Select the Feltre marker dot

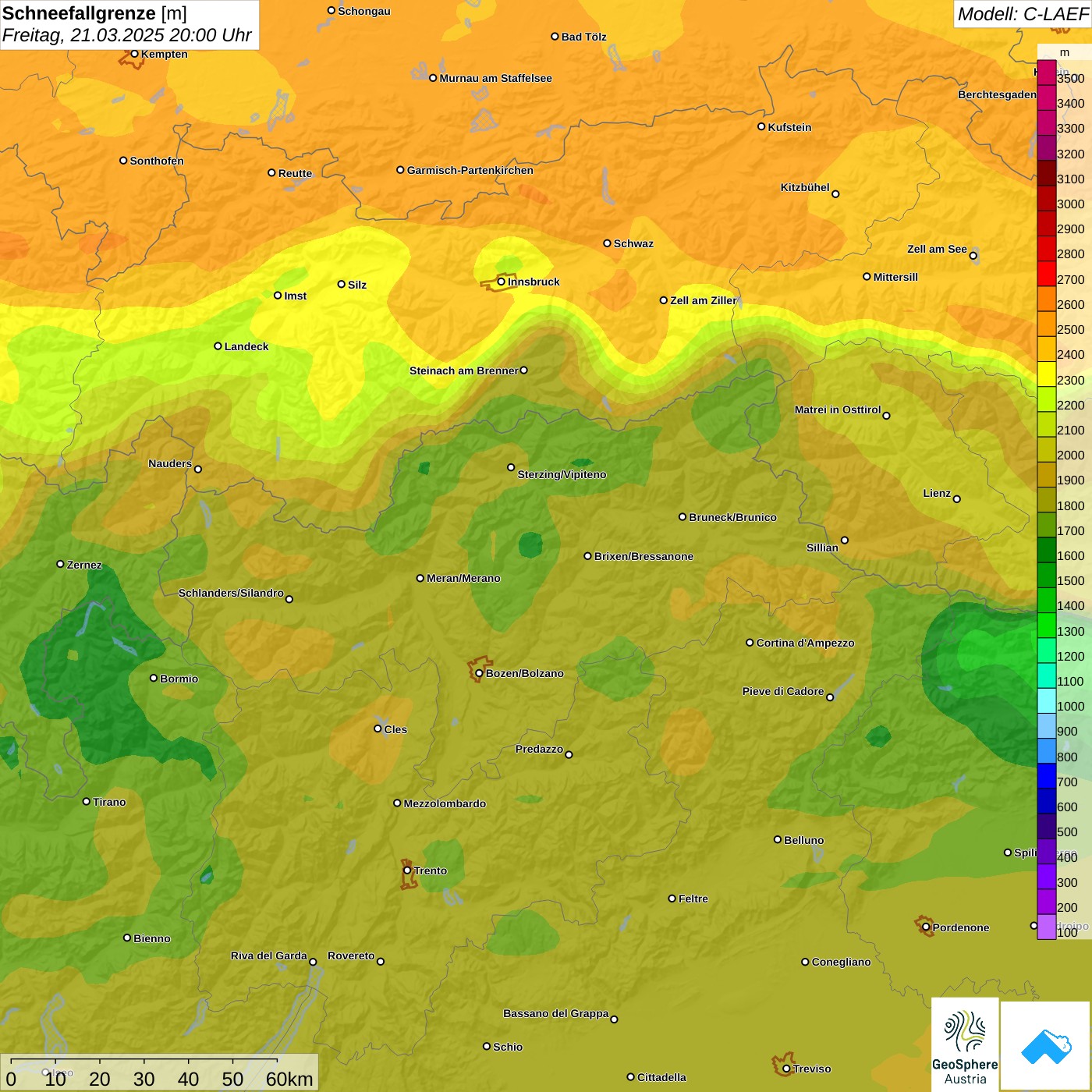(672, 899)
